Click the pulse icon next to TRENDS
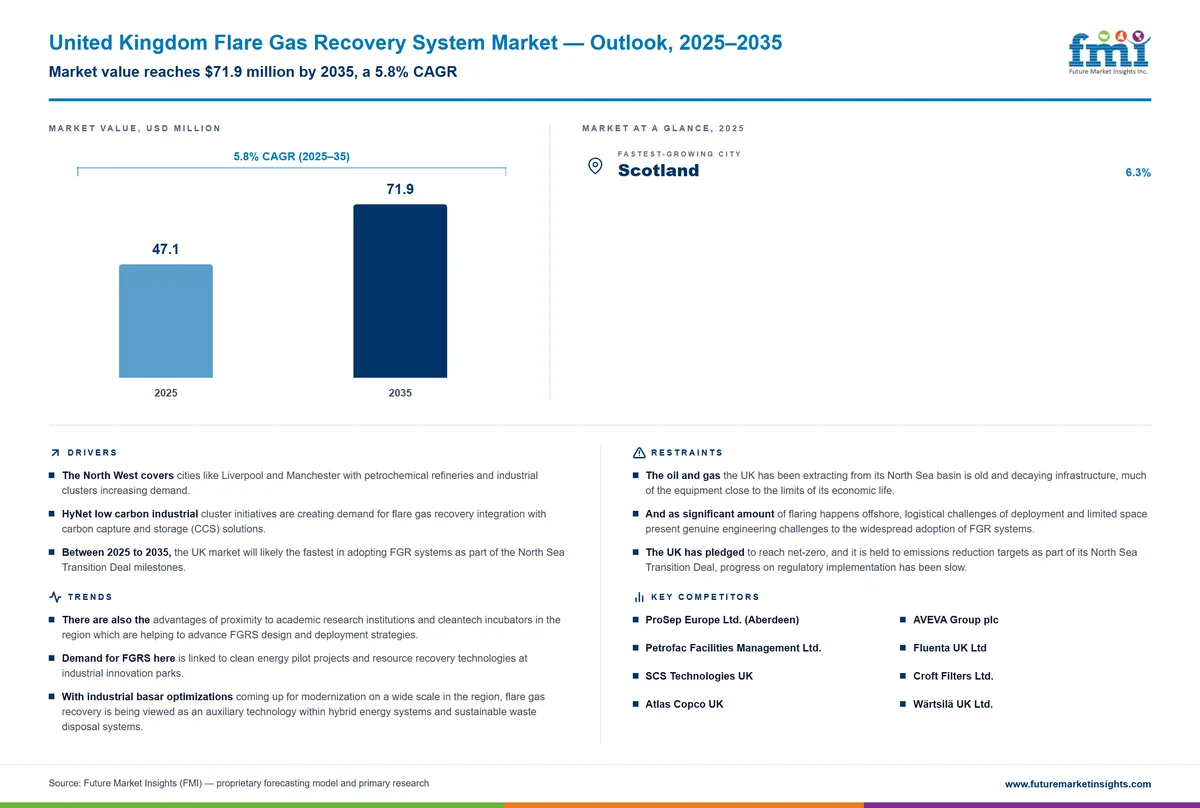Image resolution: width=1200 pixels, height=808 pixels. (x=54, y=597)
